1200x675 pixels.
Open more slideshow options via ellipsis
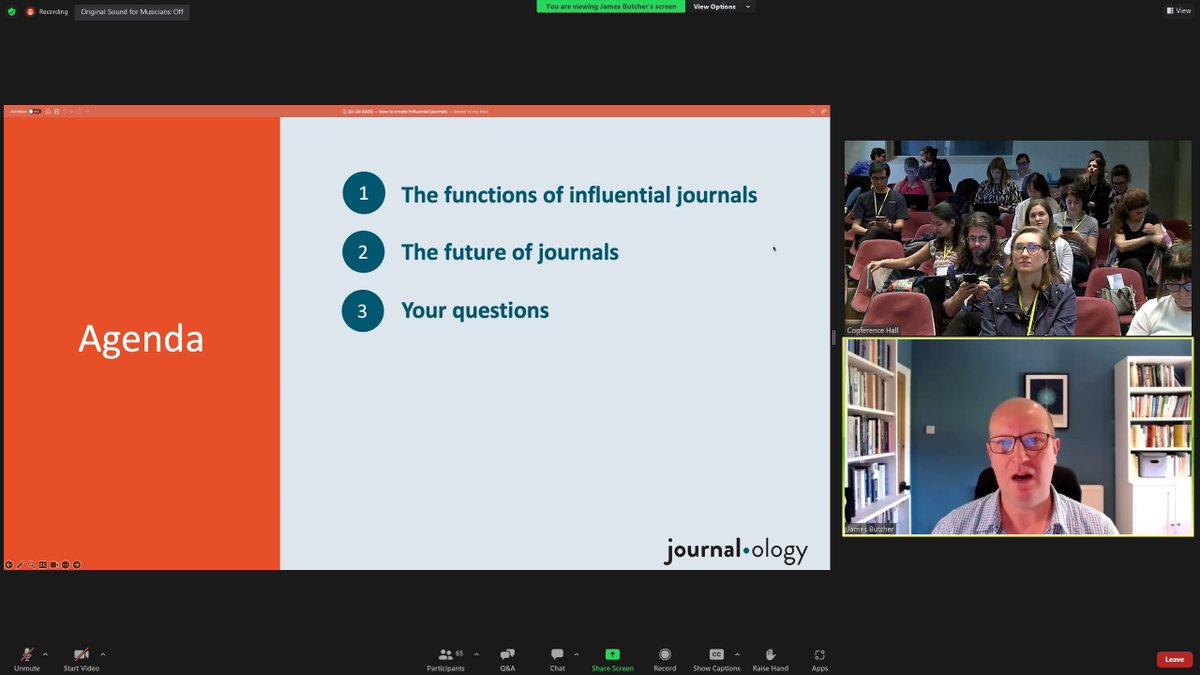click(65, 565)
